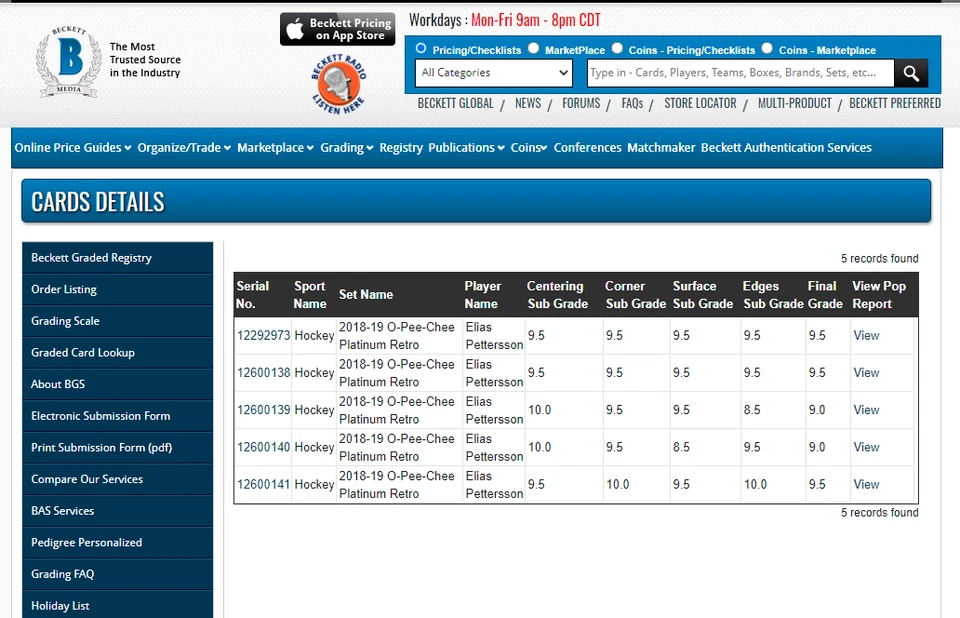Click the card search input field
The width and height of the screenshot is (960, 618).
pos(740,73)
